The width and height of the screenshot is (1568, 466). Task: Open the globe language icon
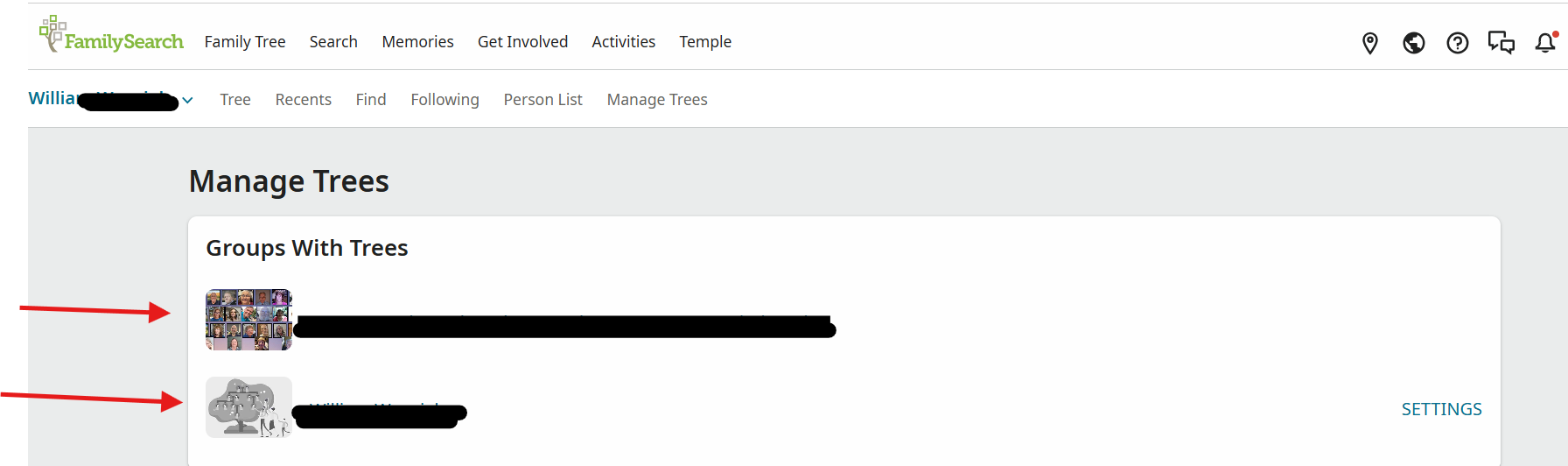click(1414, 43)
